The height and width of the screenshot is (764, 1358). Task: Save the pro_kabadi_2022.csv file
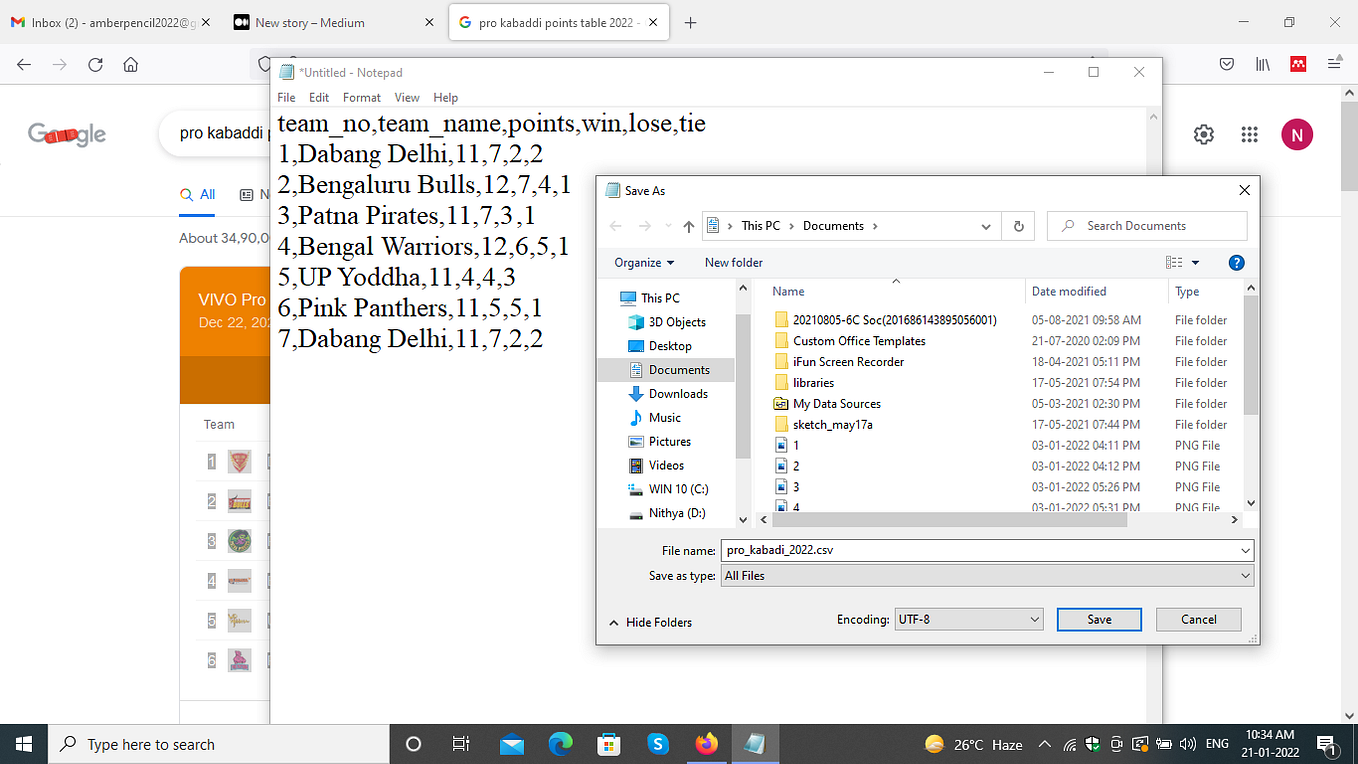coord(1098,619)
